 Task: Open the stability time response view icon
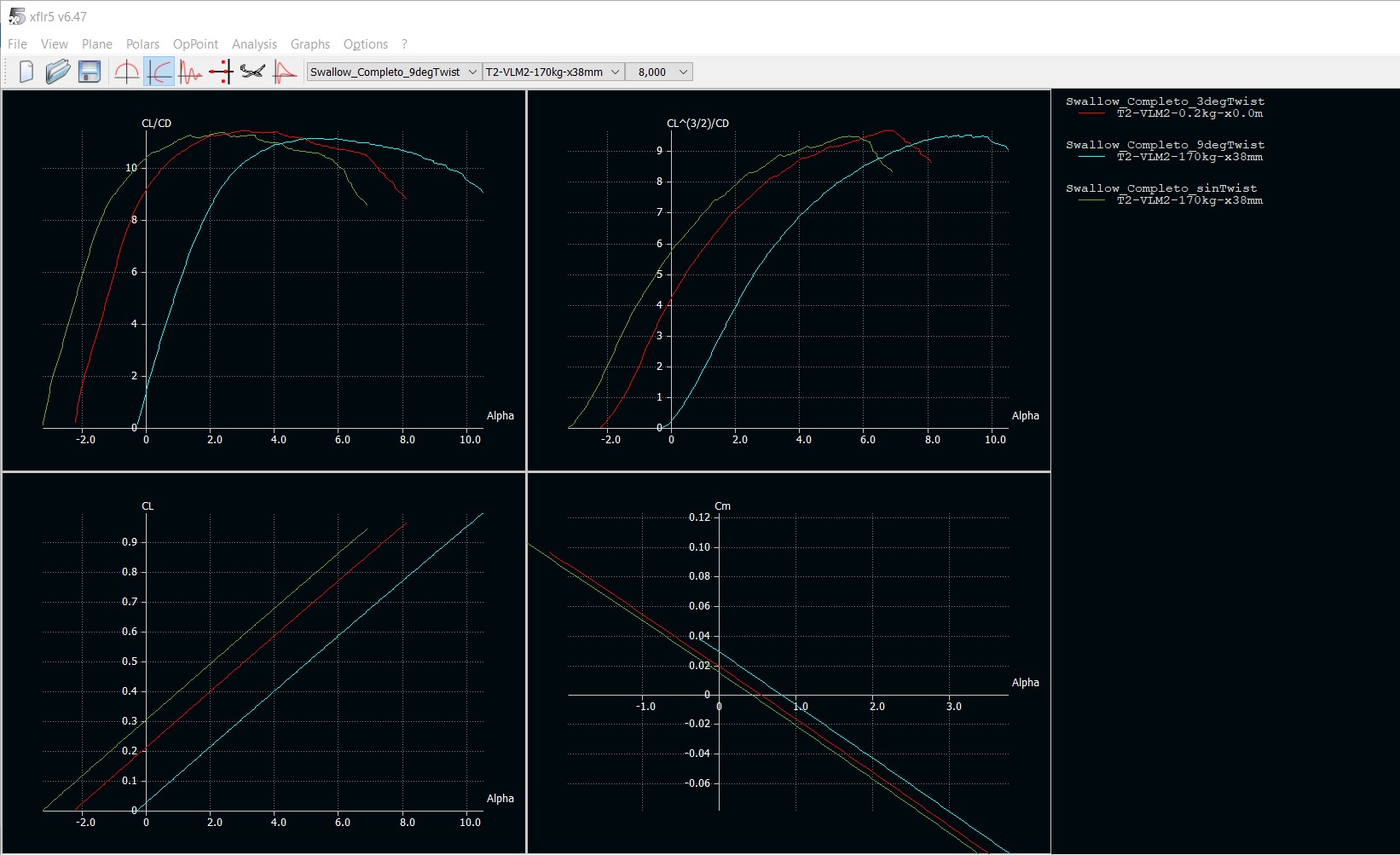pos(190,72)
